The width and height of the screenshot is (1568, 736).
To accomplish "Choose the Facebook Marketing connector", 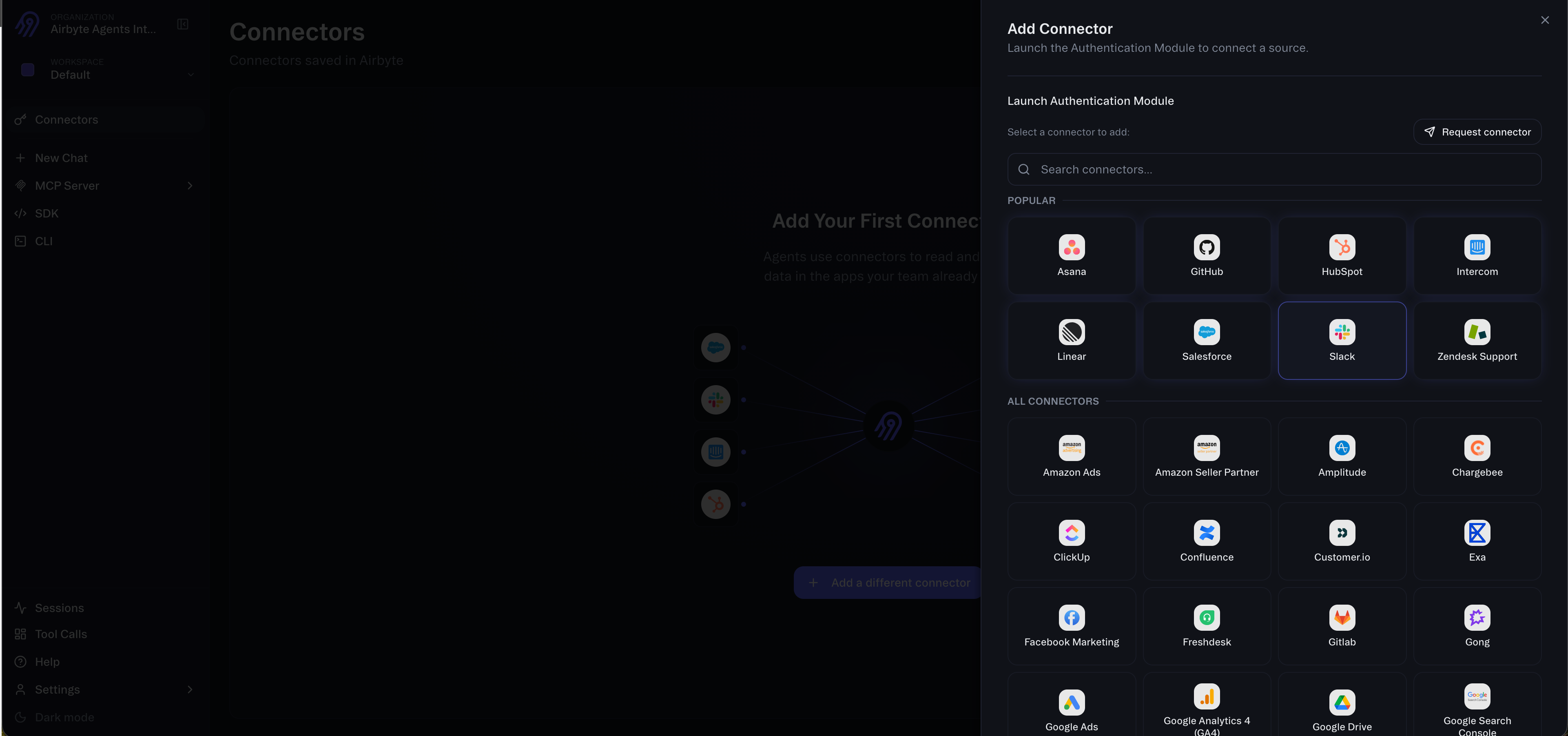I will pyautogui.click(x=1071, y=626).
